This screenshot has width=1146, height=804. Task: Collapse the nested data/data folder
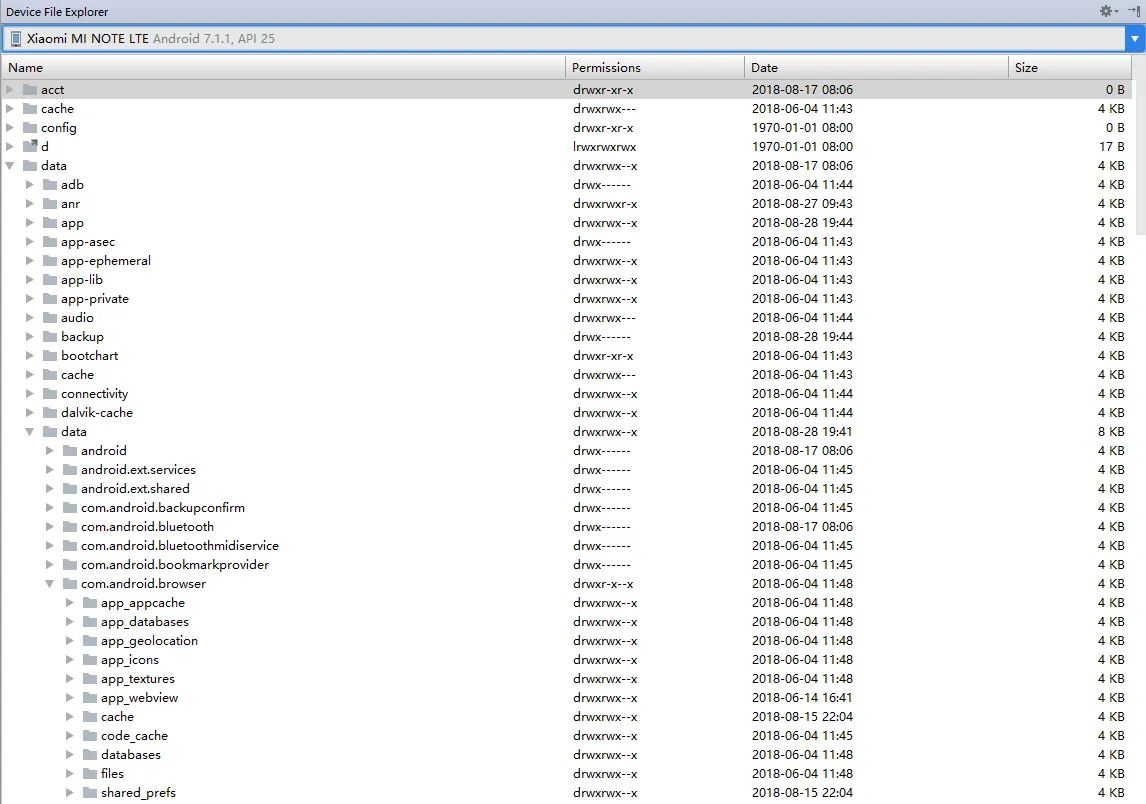(29, 431)
